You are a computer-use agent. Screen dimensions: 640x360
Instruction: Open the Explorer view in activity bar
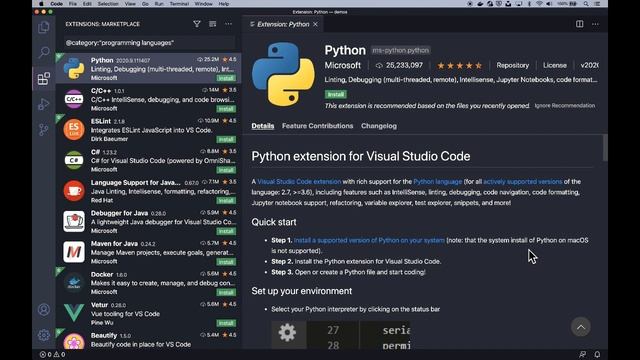[x=44, y=27]
